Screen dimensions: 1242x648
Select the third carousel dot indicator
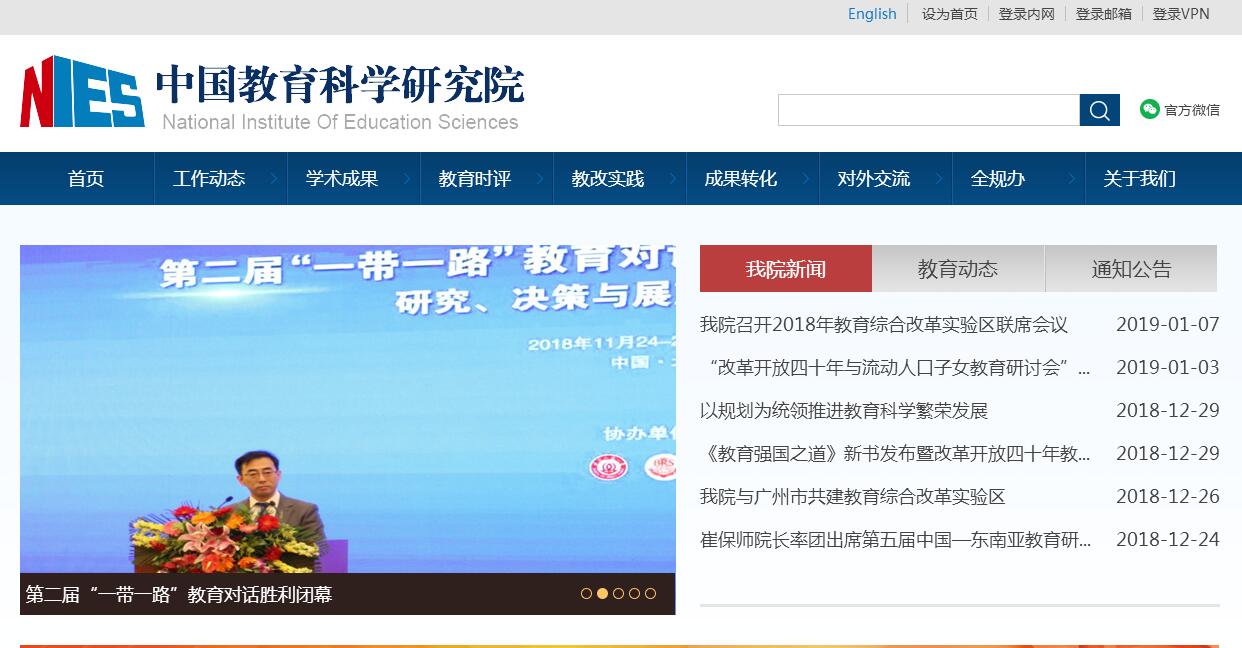[x=618, y=593]
